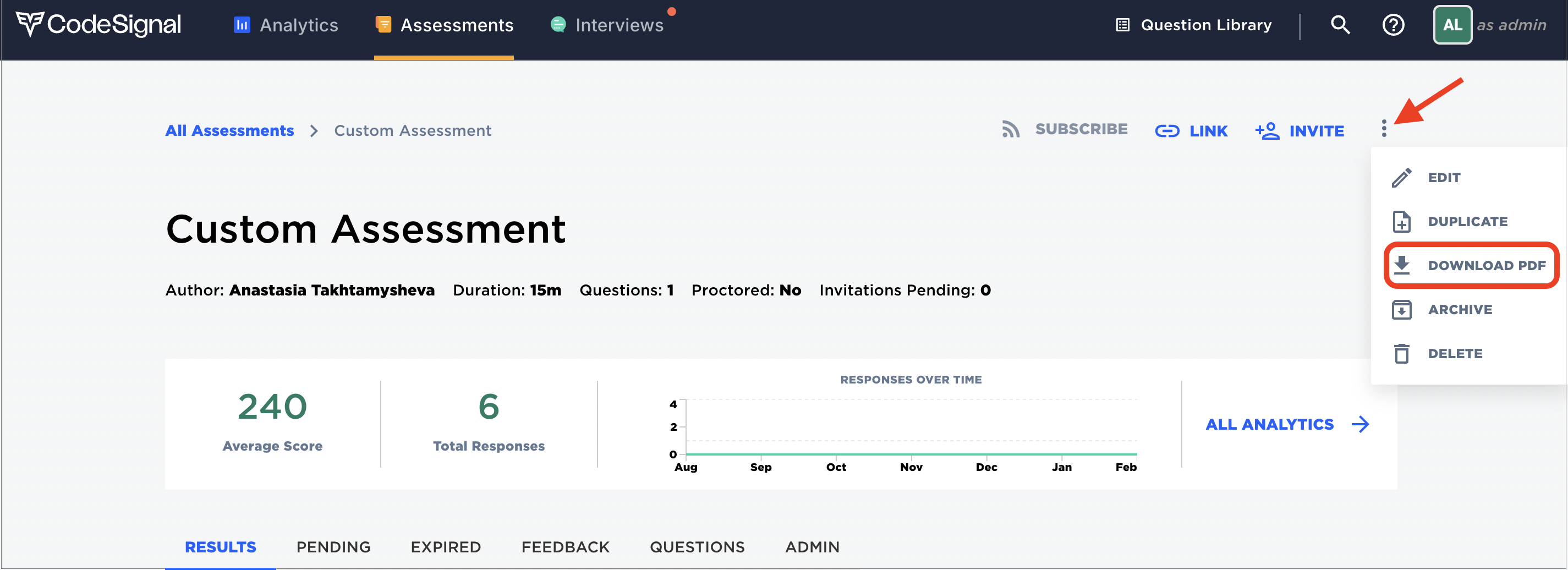Click the breadcrumb chevron separator
The width and height of the screenshot is (1568, 570).
314,131
